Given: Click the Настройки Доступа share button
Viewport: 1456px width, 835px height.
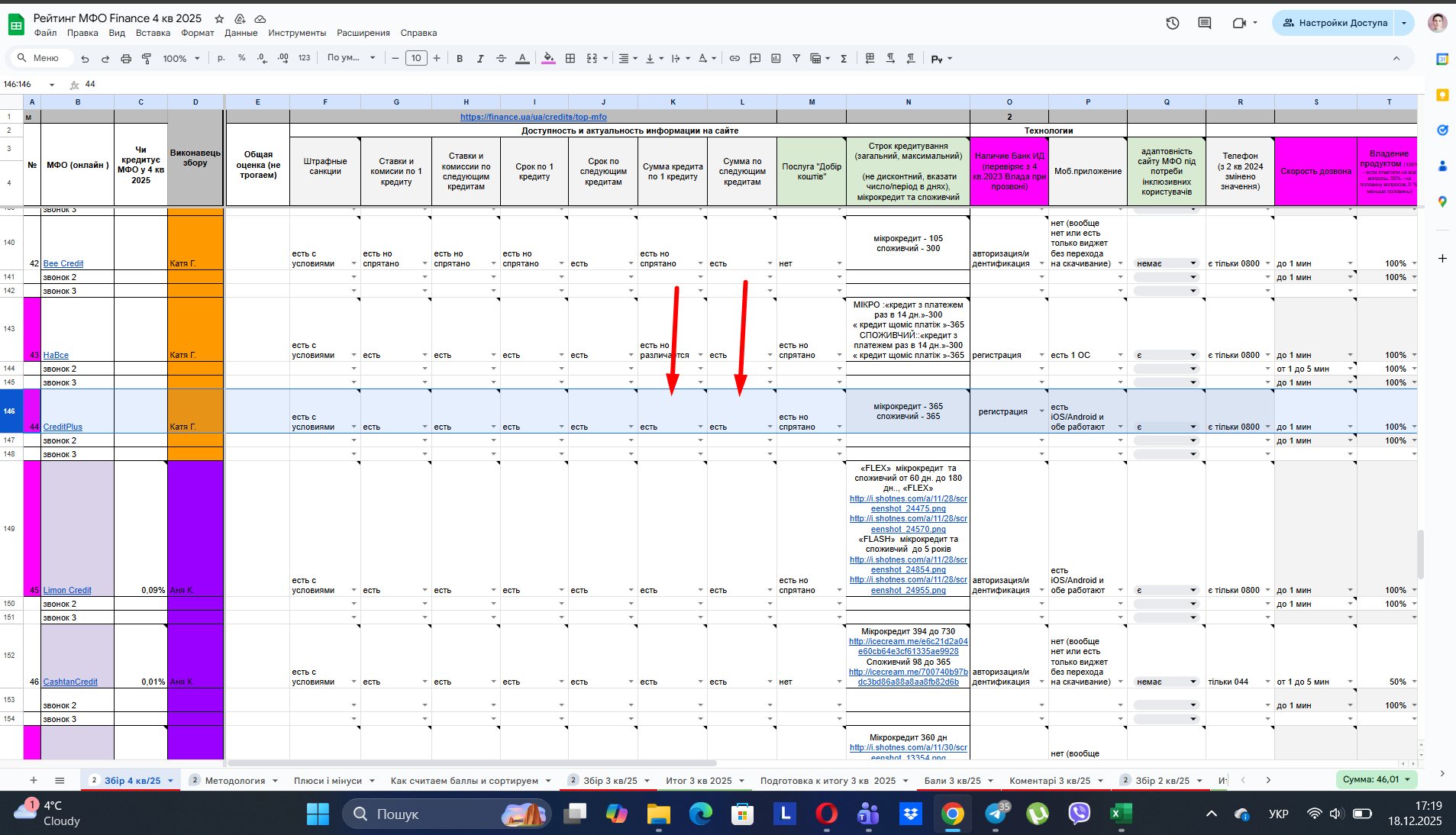Looking at the screenshot, I should pyautogui.click(x=1334, y=23).
